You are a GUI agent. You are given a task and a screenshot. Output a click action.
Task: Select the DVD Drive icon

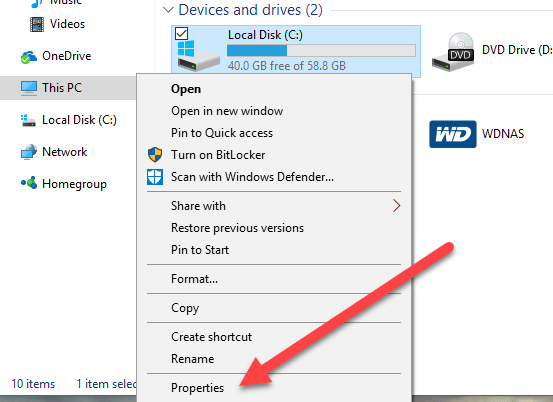[454, 52]
